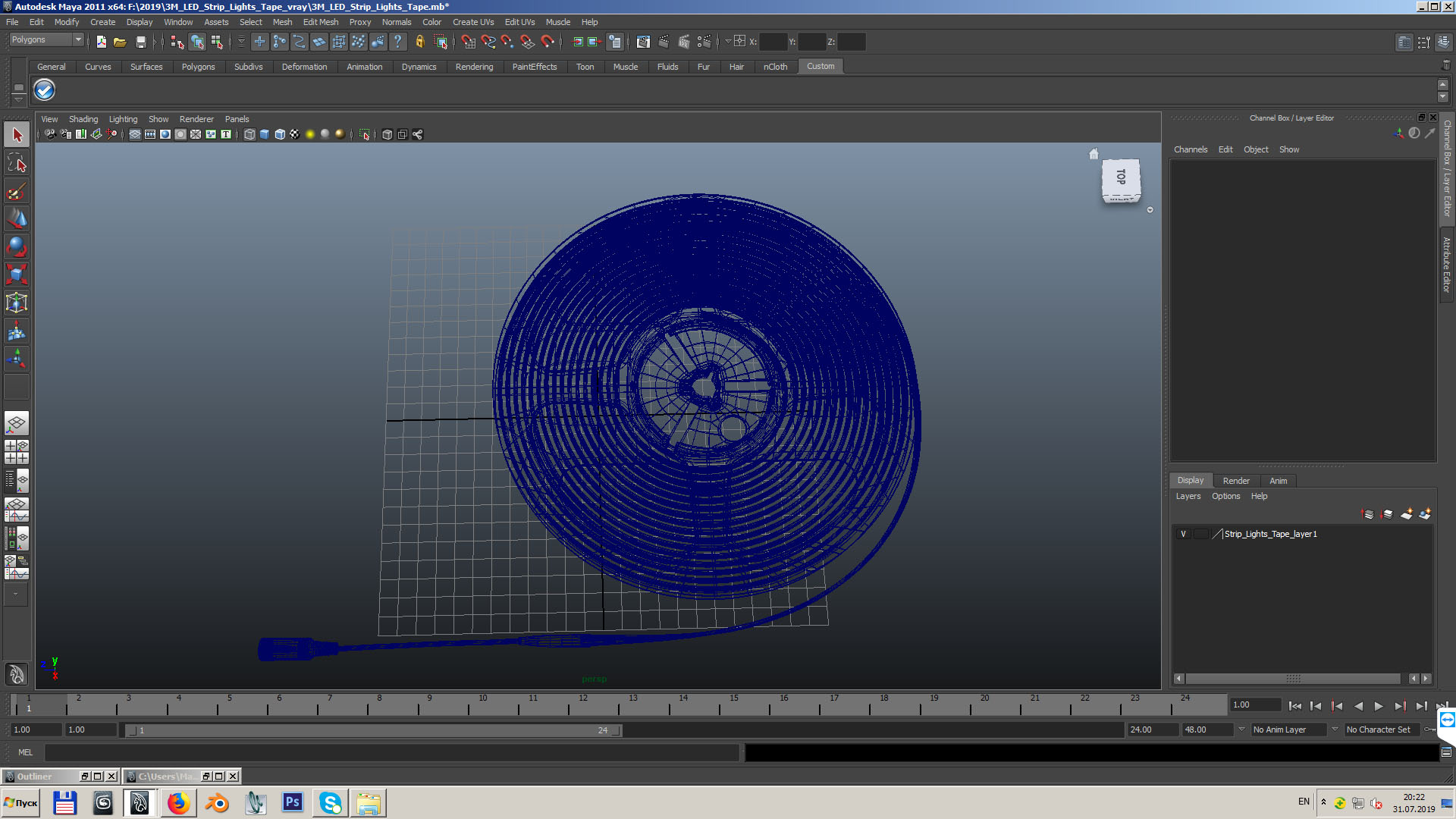Open the coordinate input mode dropdown arrow

[728, 42]
